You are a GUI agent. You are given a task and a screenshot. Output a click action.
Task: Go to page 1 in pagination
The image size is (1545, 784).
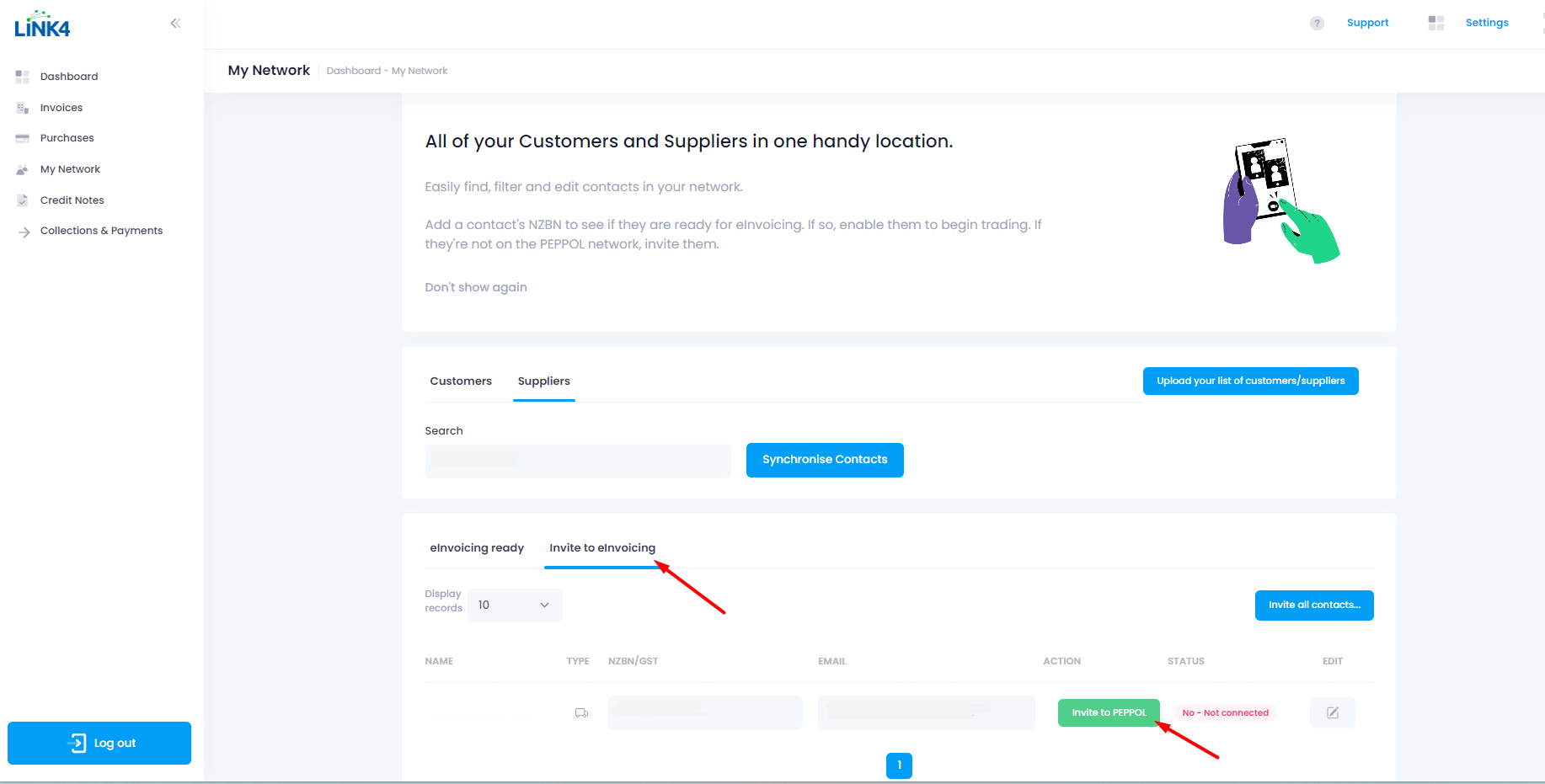(899, 765)
